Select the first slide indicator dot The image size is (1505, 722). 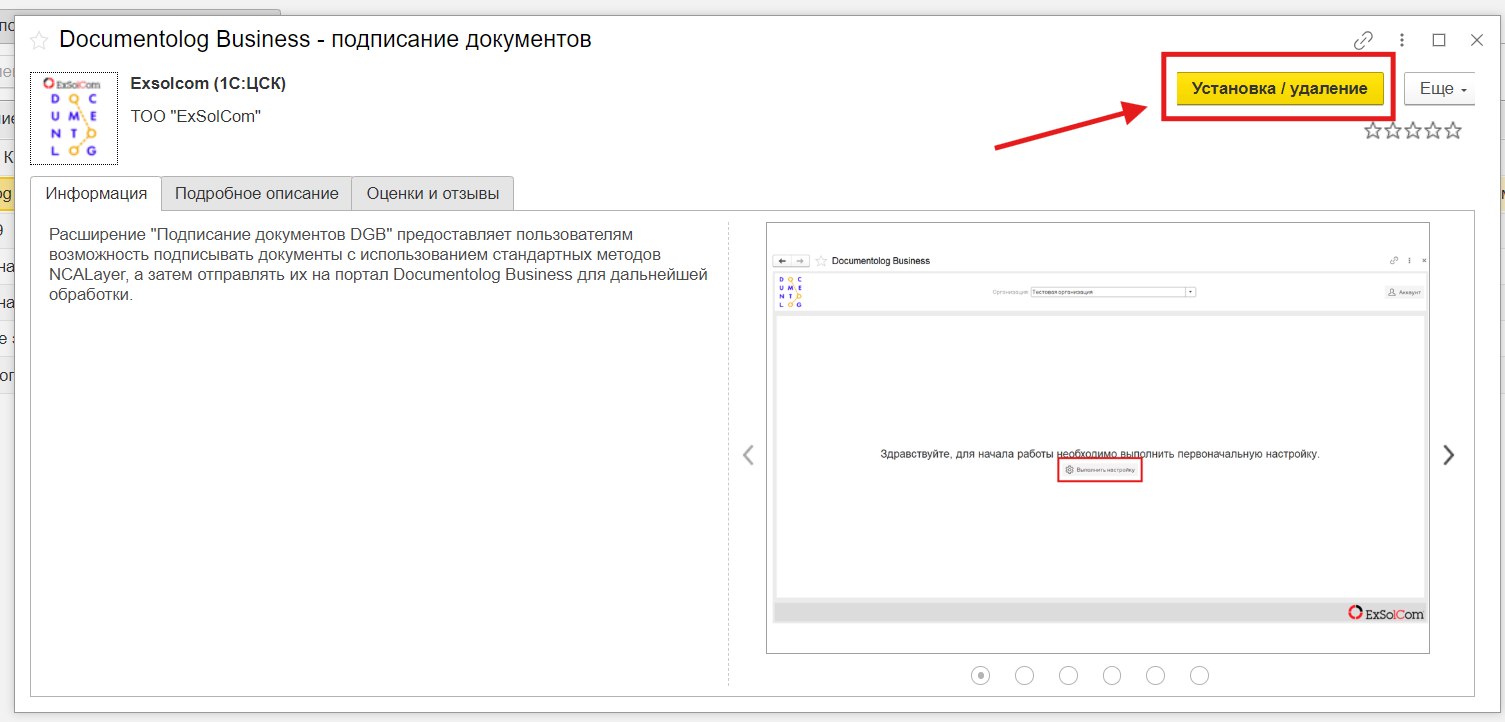click(x=981, y=676)
